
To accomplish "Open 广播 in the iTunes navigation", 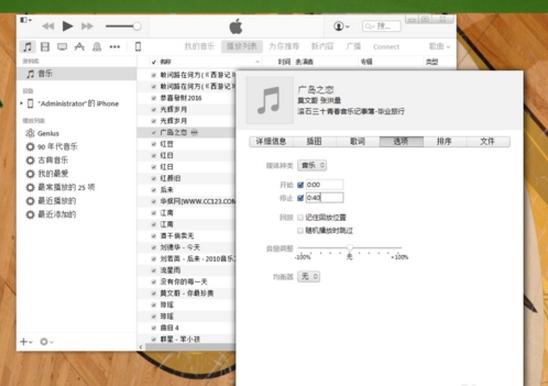I will tap(353, 46).
